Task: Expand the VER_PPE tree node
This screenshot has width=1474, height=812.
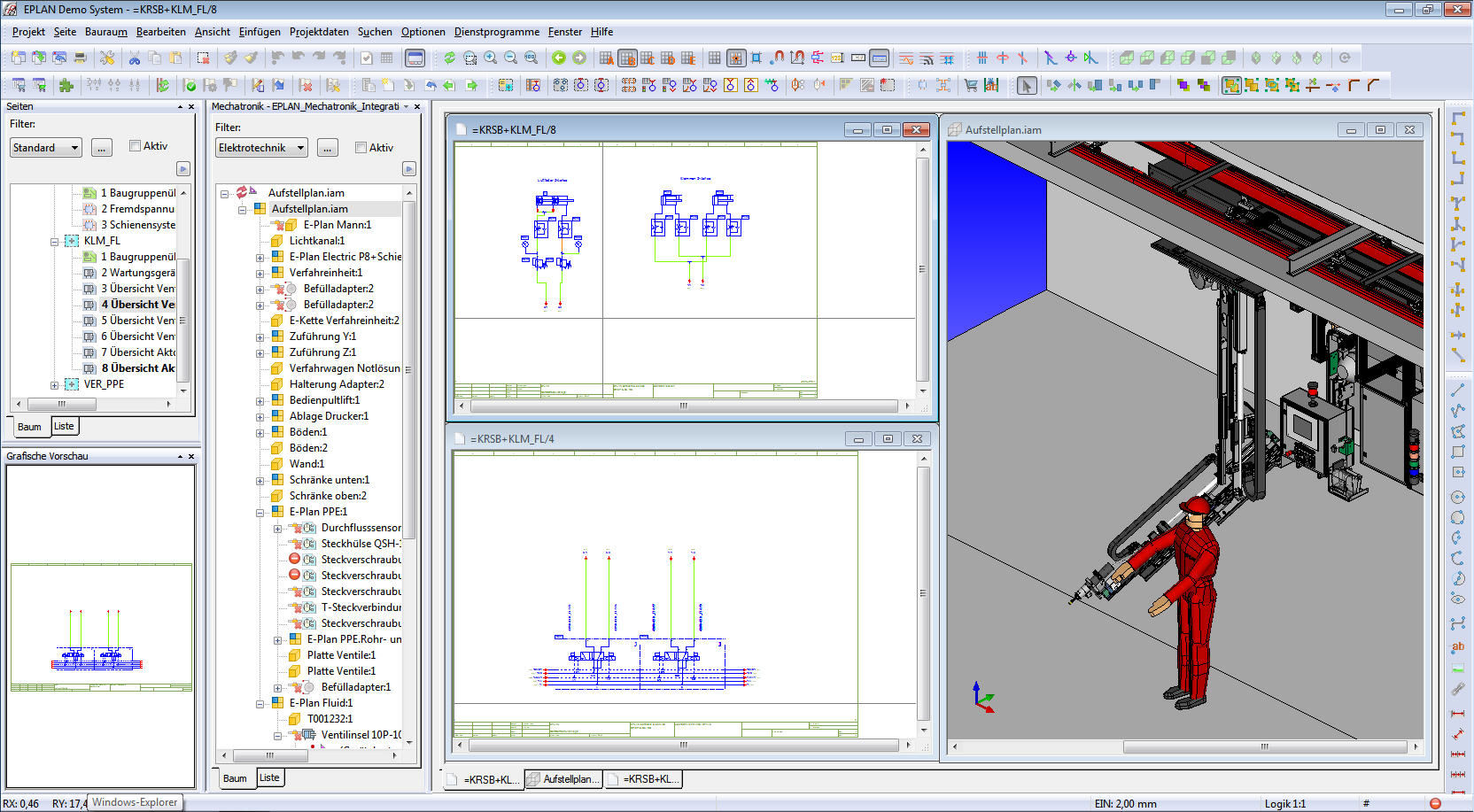Action: pos(55,385)
